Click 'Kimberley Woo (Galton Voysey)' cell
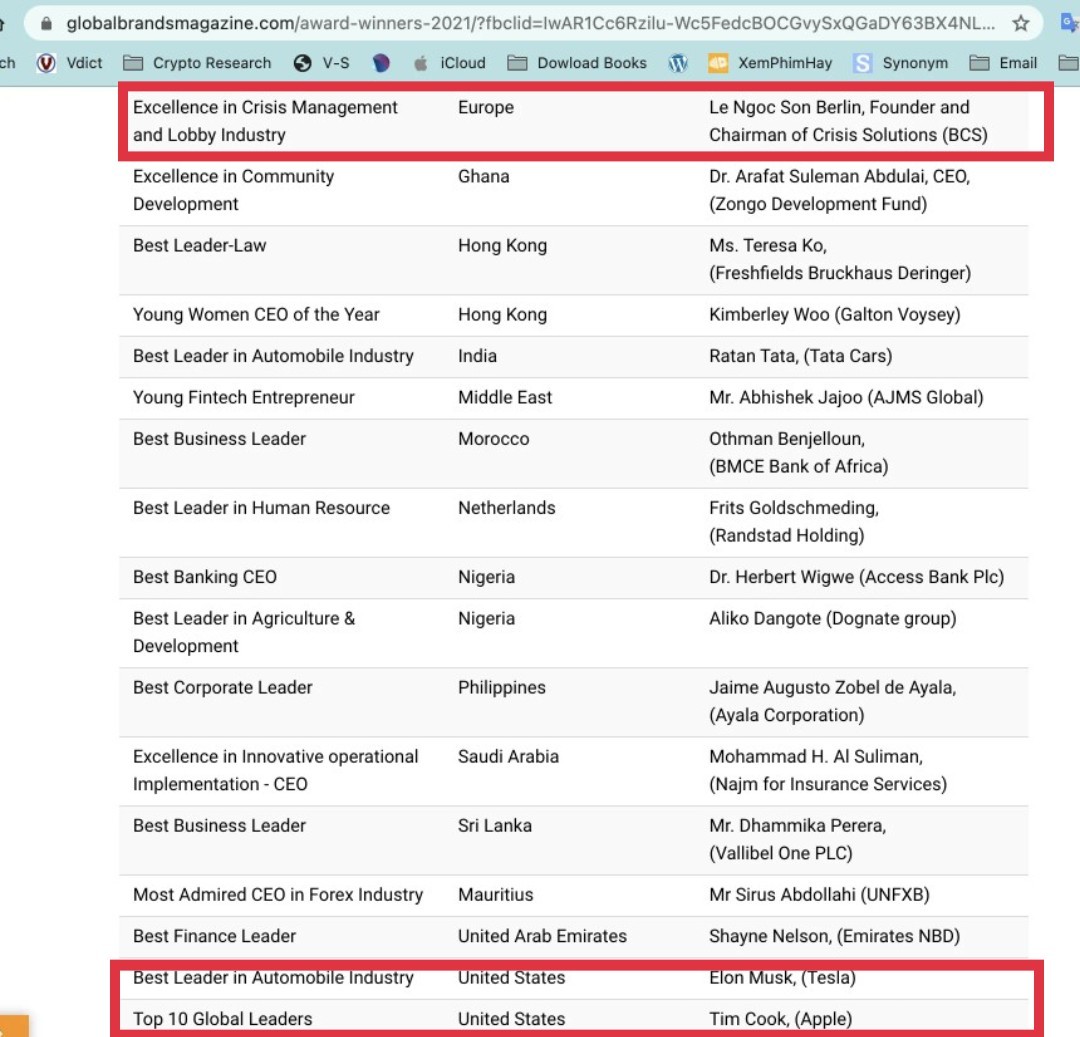 point(835,315)
